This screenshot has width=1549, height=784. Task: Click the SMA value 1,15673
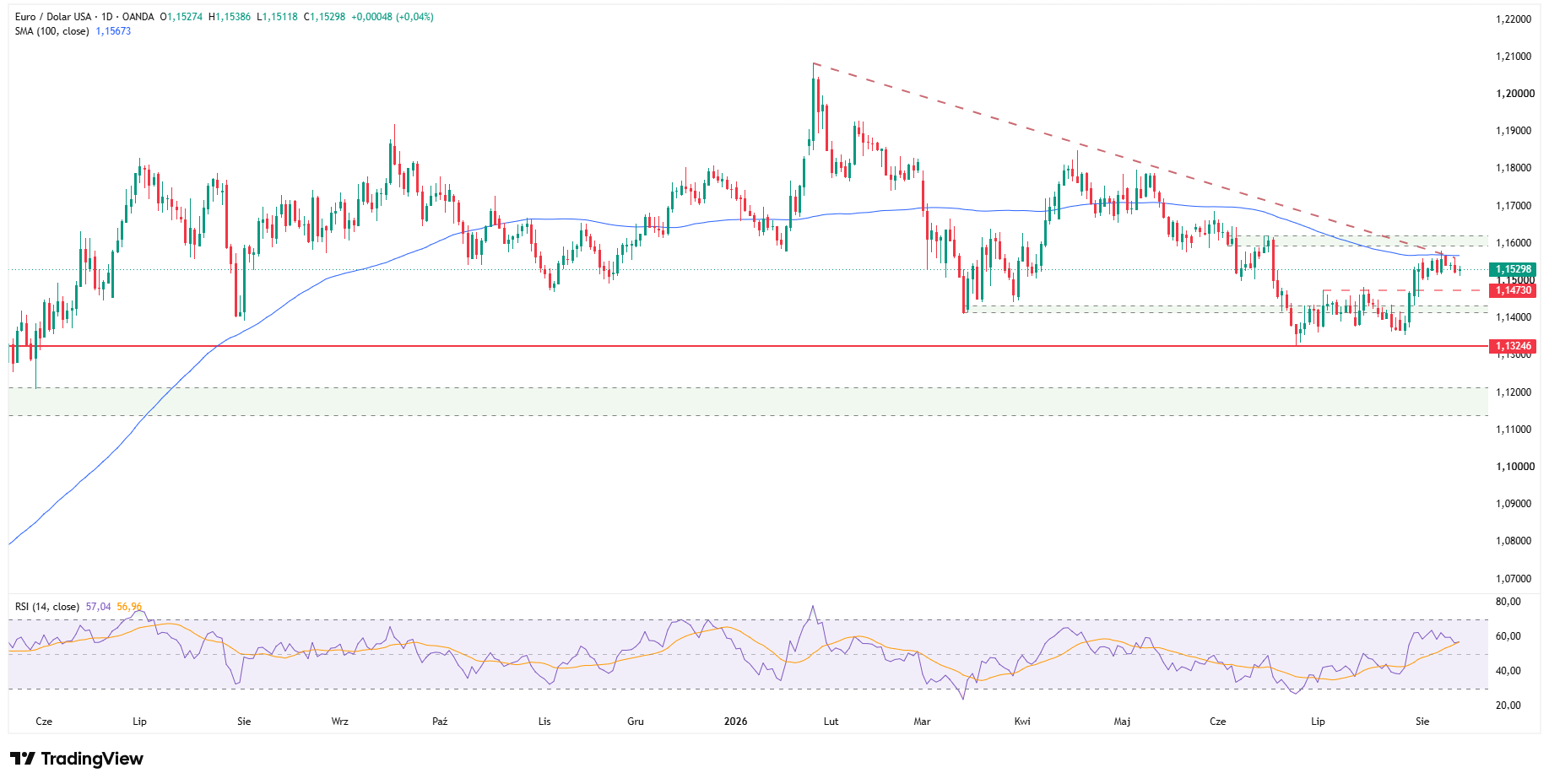(x=113, y=31)
